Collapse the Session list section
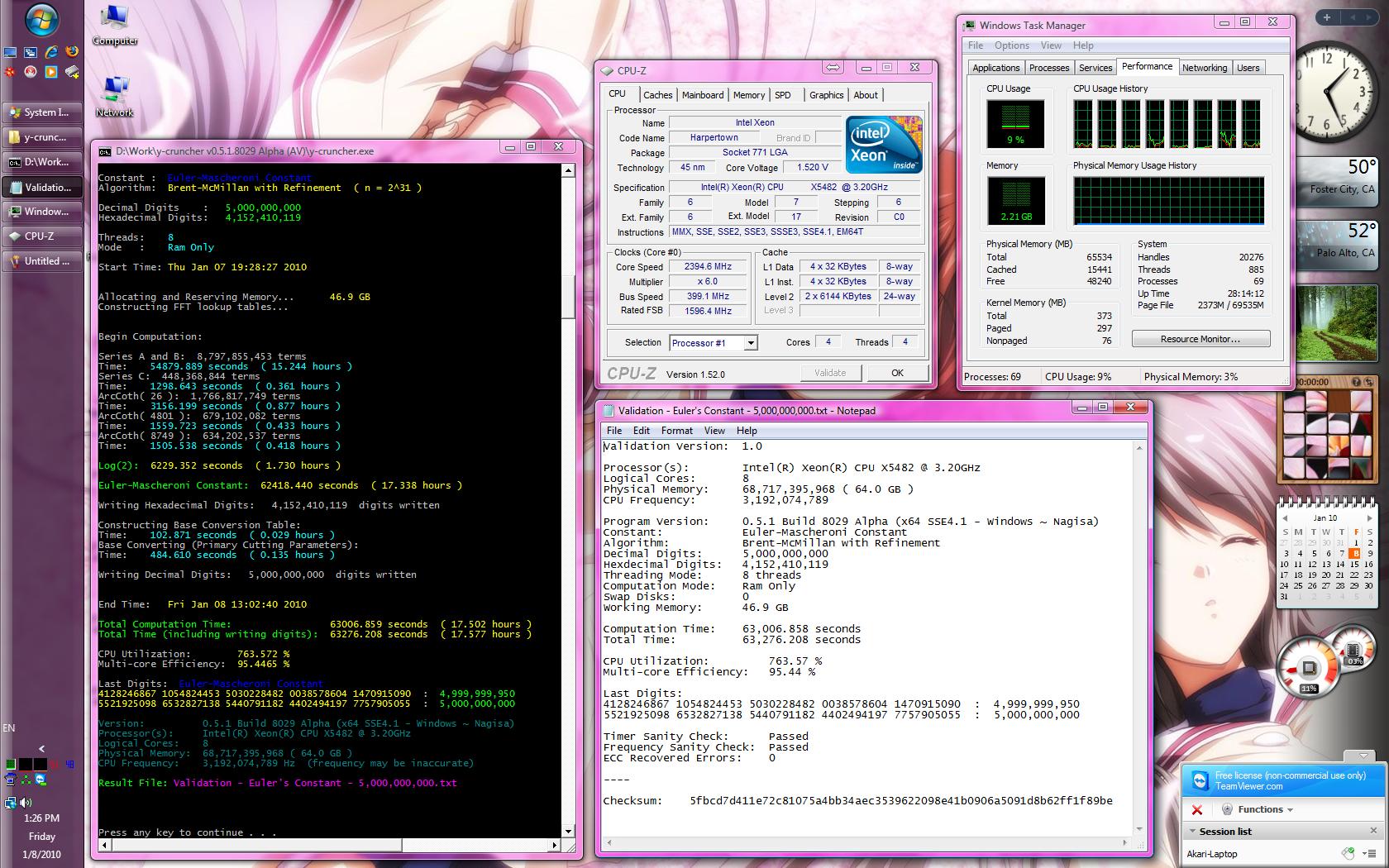 click(x=1193, y=832)
